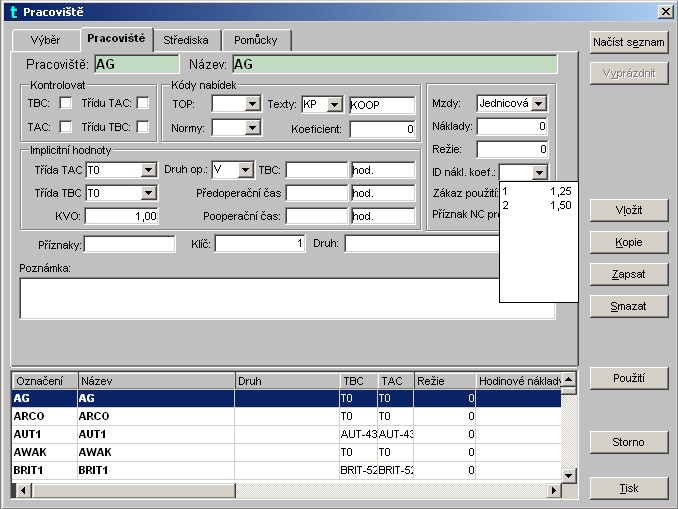Screen dimensions: 678x509
Task: Click the Klíč field showing 1
Action: point(260,244)
